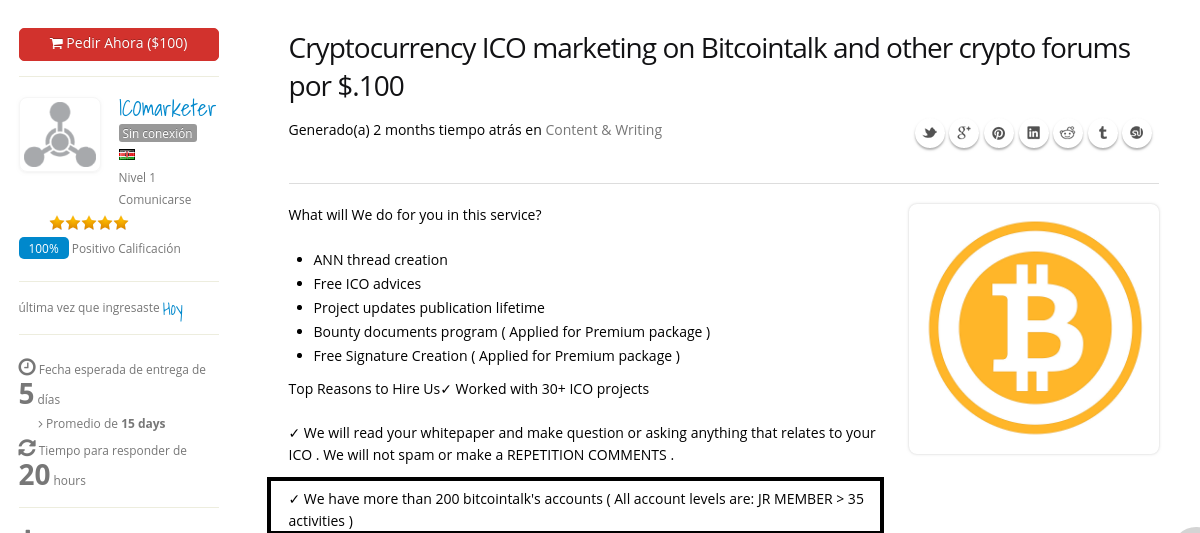Click the Hoy last-login link

coord(173,309)
